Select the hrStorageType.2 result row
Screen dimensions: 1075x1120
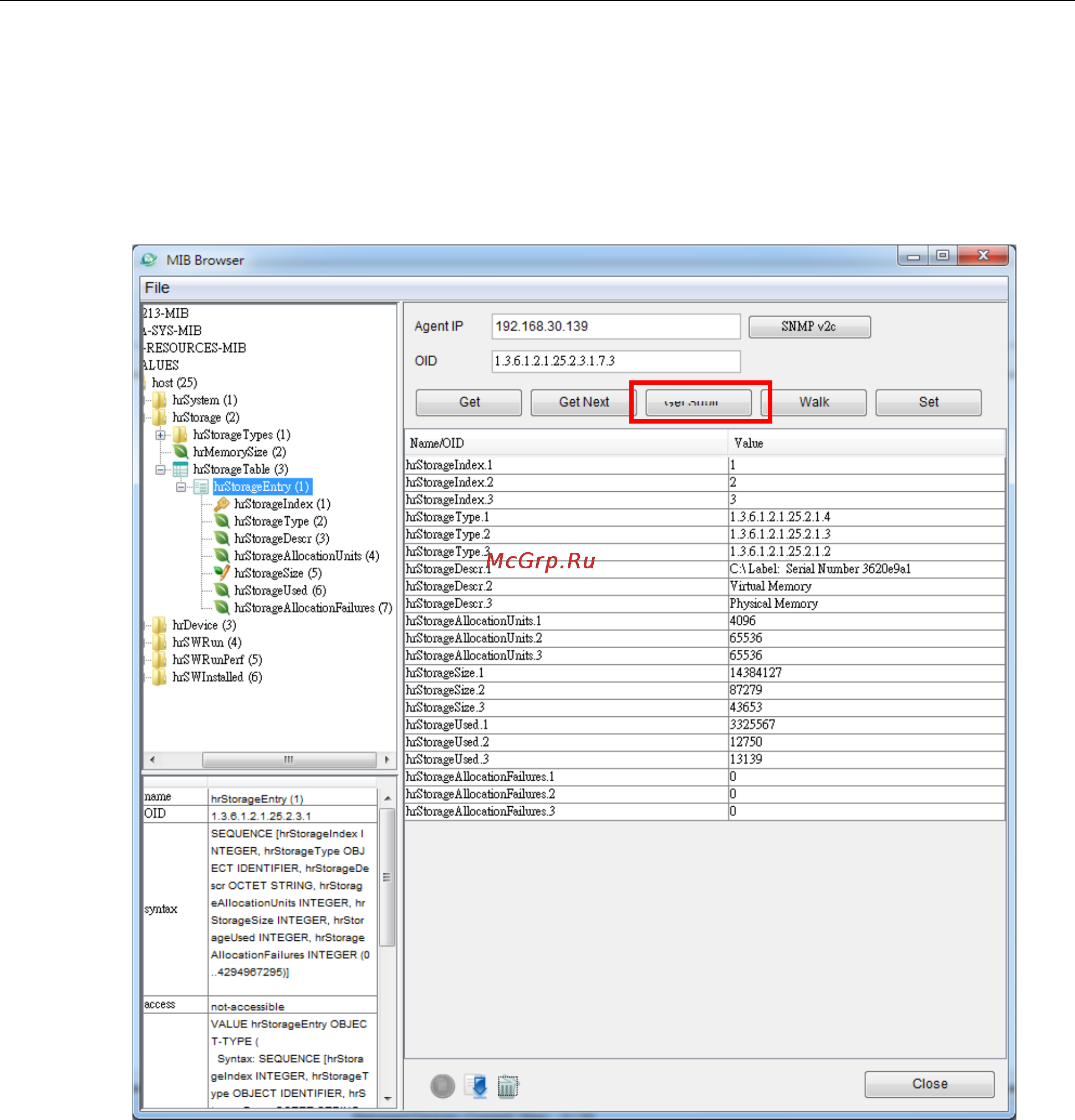coord(705,534)
